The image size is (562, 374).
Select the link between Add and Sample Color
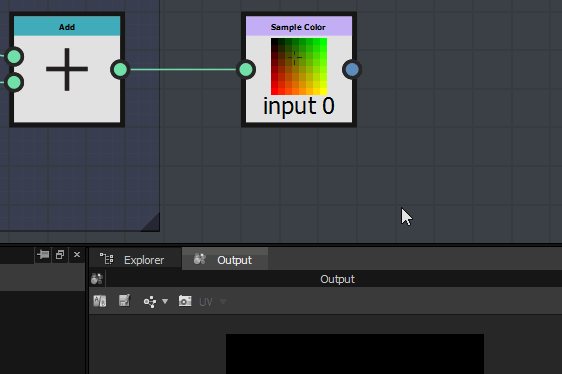click(x=183, y=70)
